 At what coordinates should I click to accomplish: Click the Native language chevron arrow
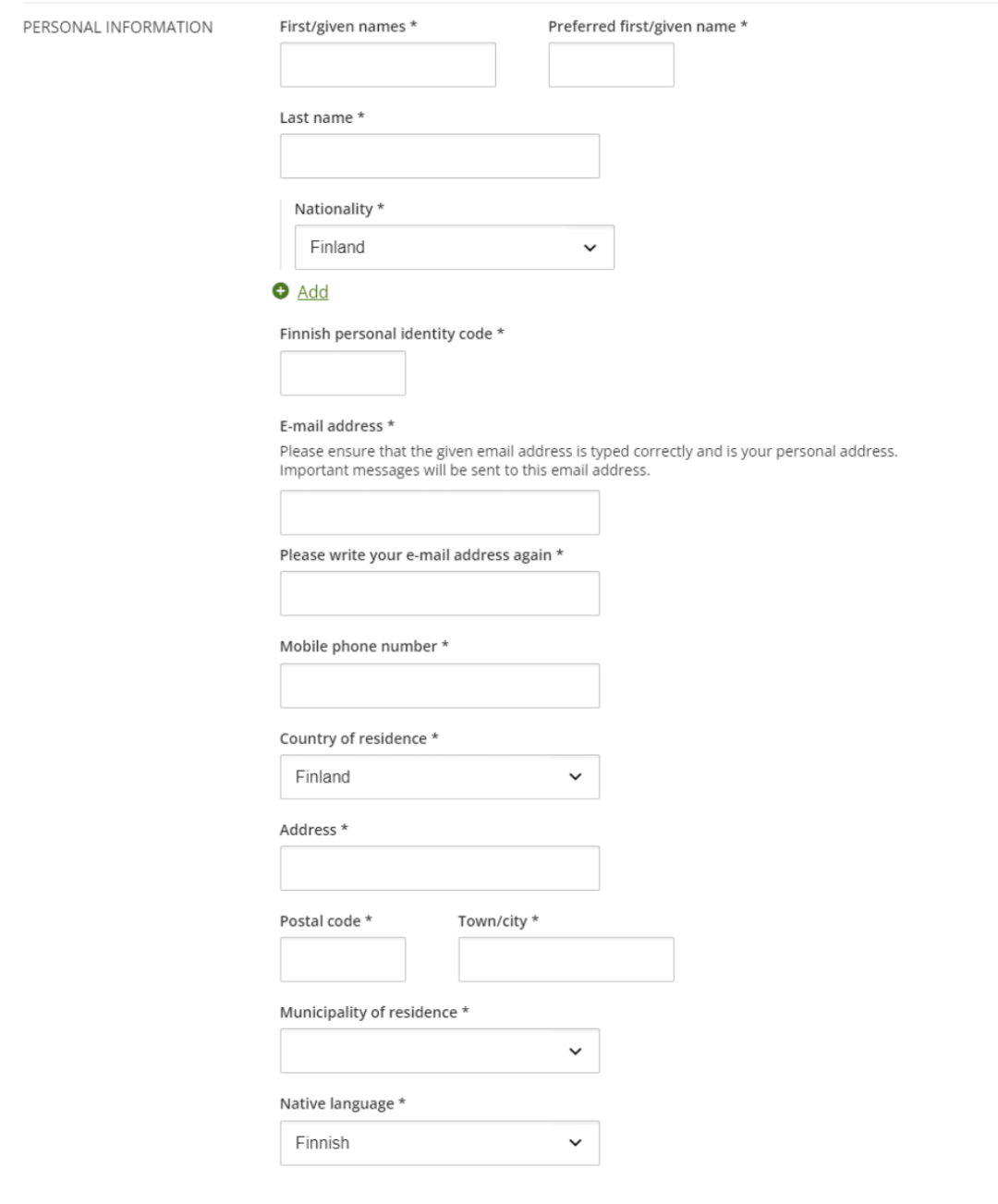tap(576, 1143)
